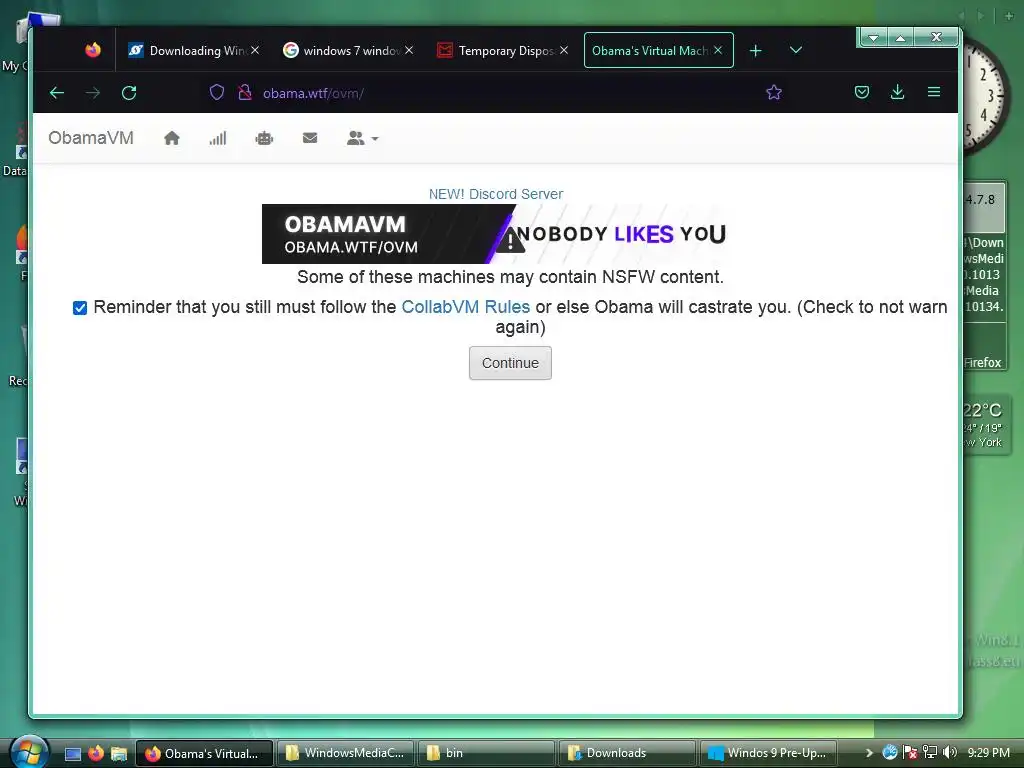This screenshot has height=768, width=1024.
Task: Expand hidden system tray icons arrow
Action: pos(869,753)
